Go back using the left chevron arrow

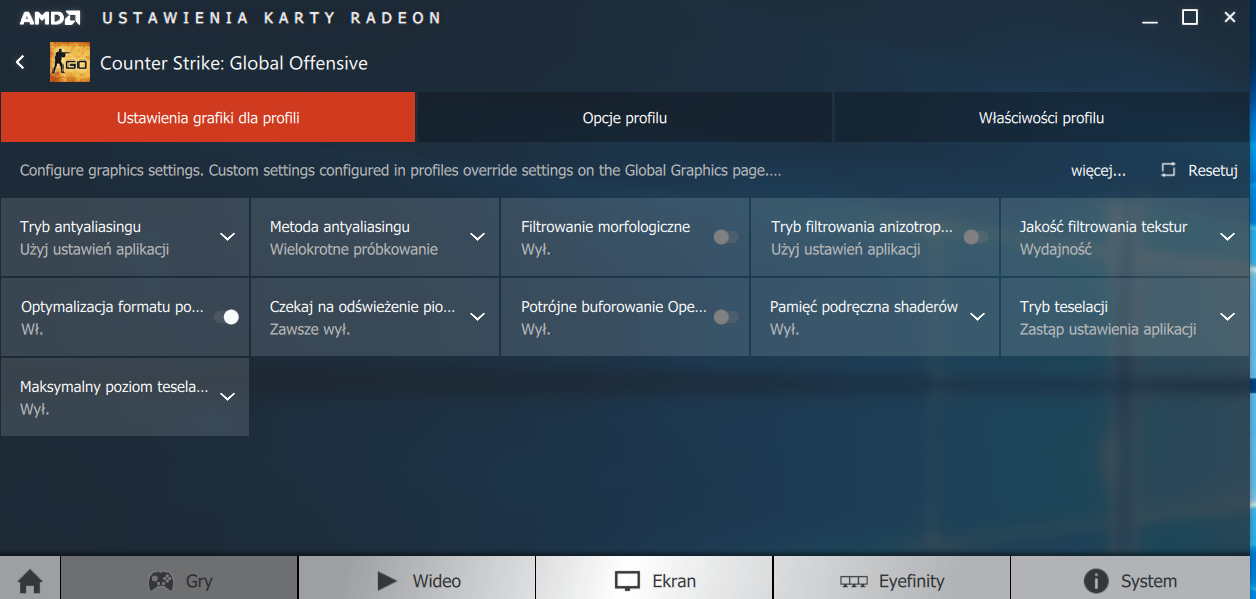[x=20, y=61]
